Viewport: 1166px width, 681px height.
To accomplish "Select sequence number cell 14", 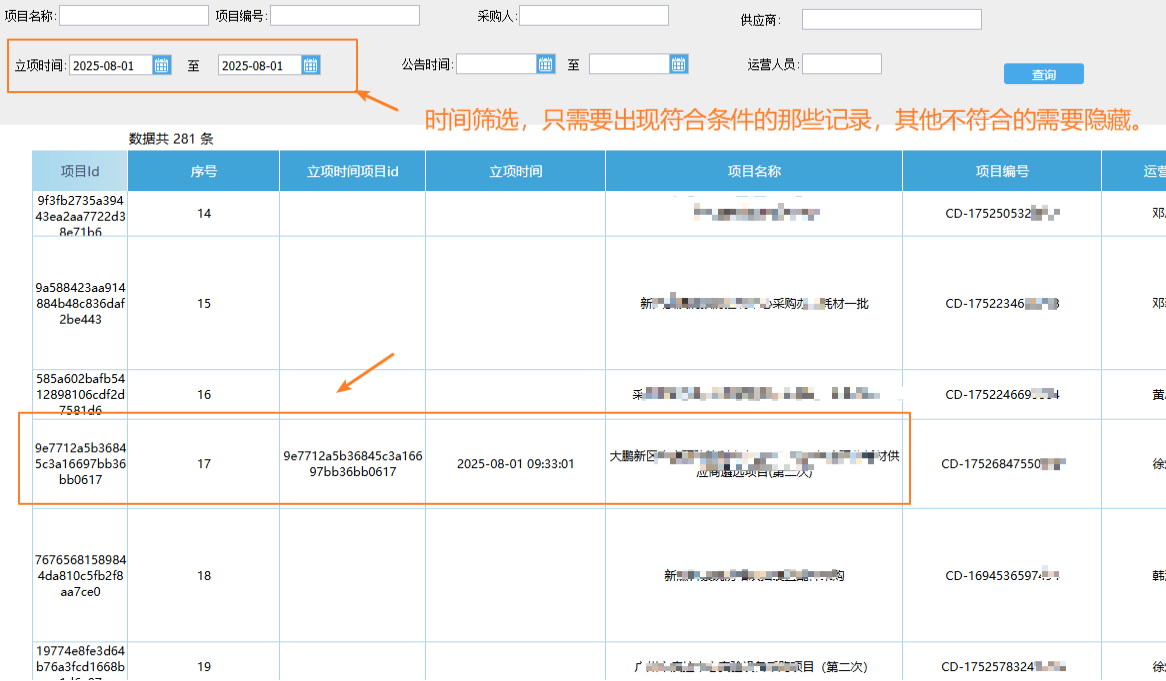I will [x=204, y=213].
